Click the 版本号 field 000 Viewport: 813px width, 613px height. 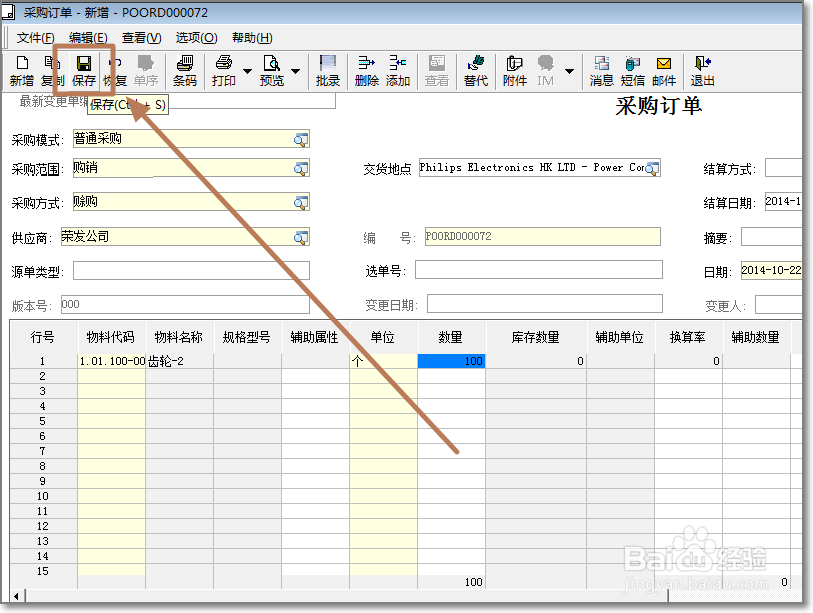click(x=185, y=304)
